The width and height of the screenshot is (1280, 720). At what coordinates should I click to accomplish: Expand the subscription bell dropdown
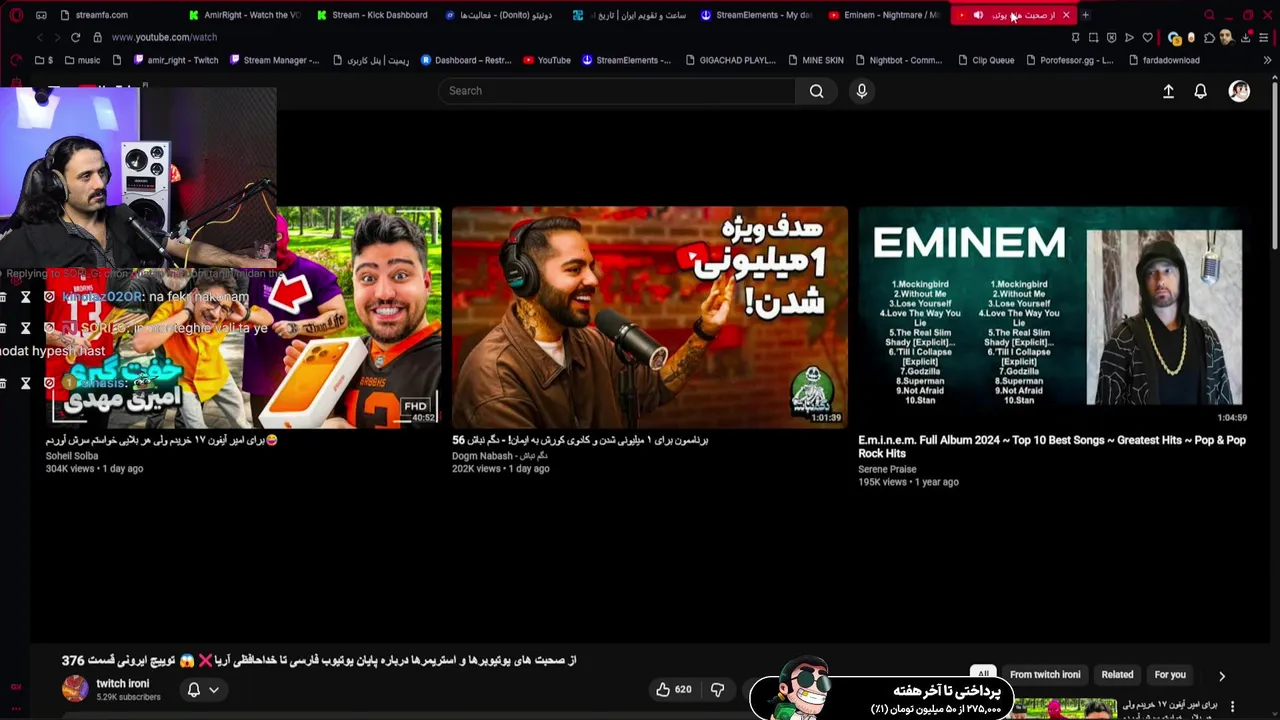tap(202, 689)
